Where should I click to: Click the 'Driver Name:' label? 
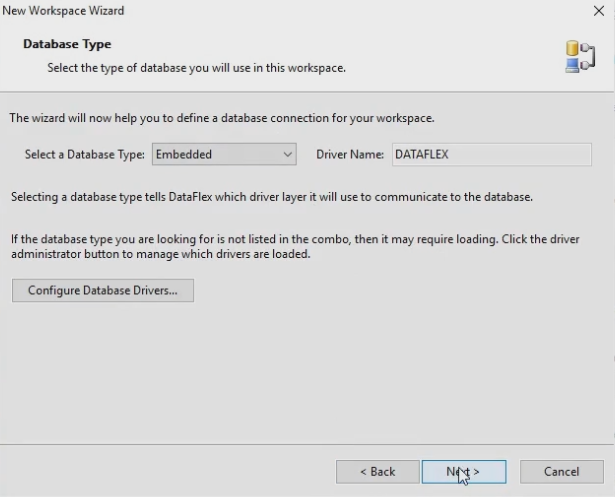pyautogui.click(x=350, y=155)
